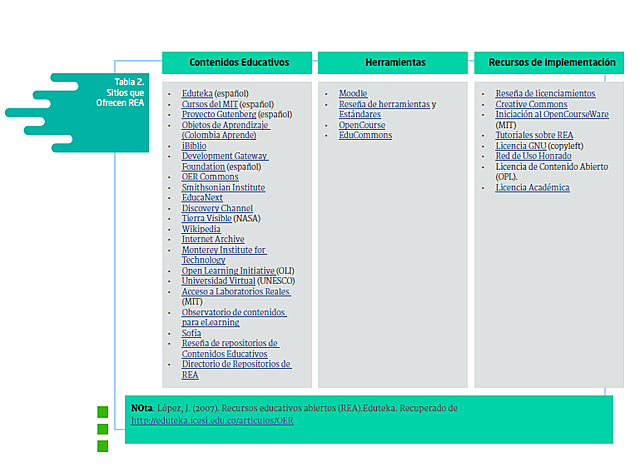This screenshot has width=640, height=467.
Task: Open Monterey Institute for Technology link
Action: [x=224, y=255]
